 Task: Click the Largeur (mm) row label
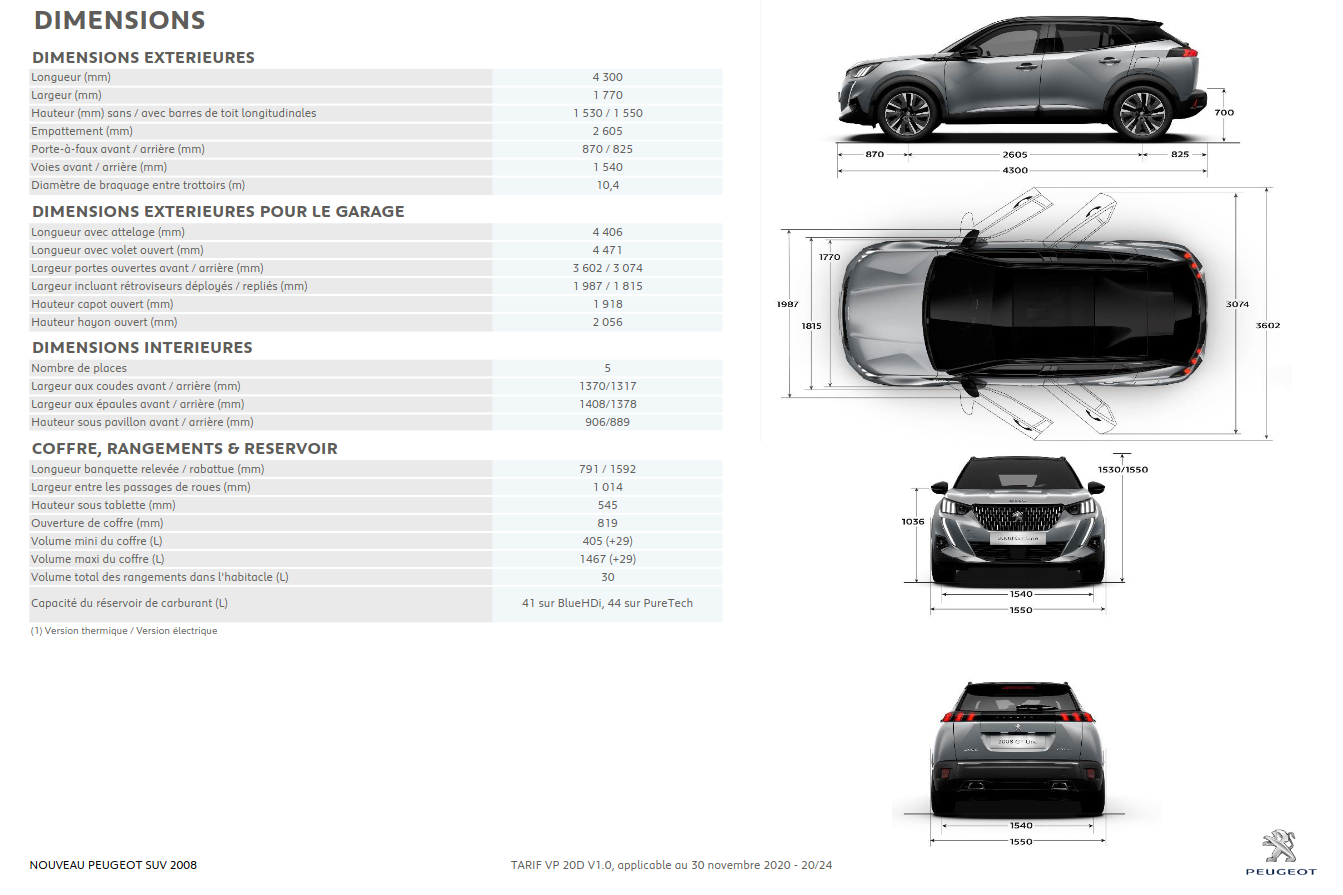pyautogui.click(x=66, y=95)
